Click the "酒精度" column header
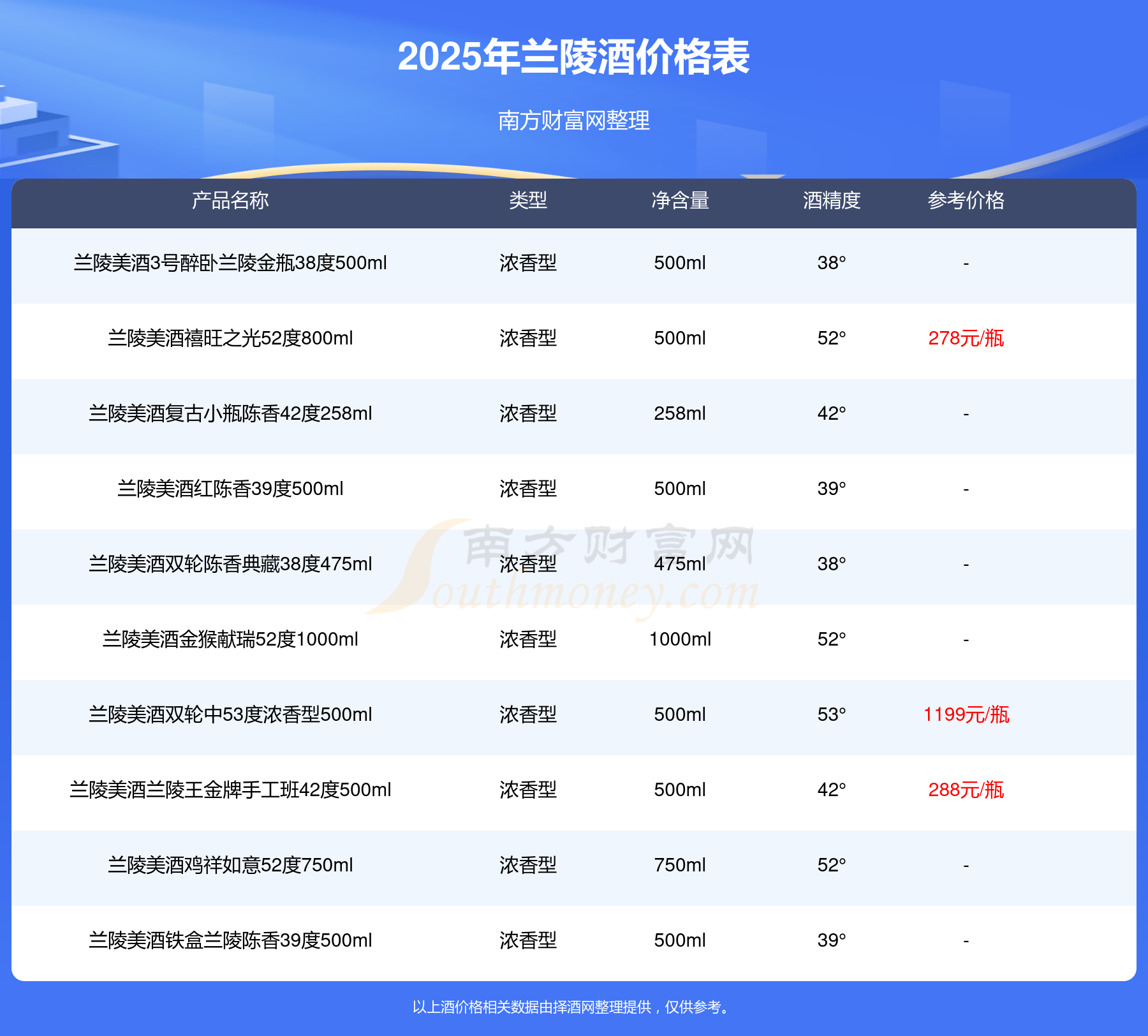The height and width of the screenshot is (1036, 1148). point(832,200)
